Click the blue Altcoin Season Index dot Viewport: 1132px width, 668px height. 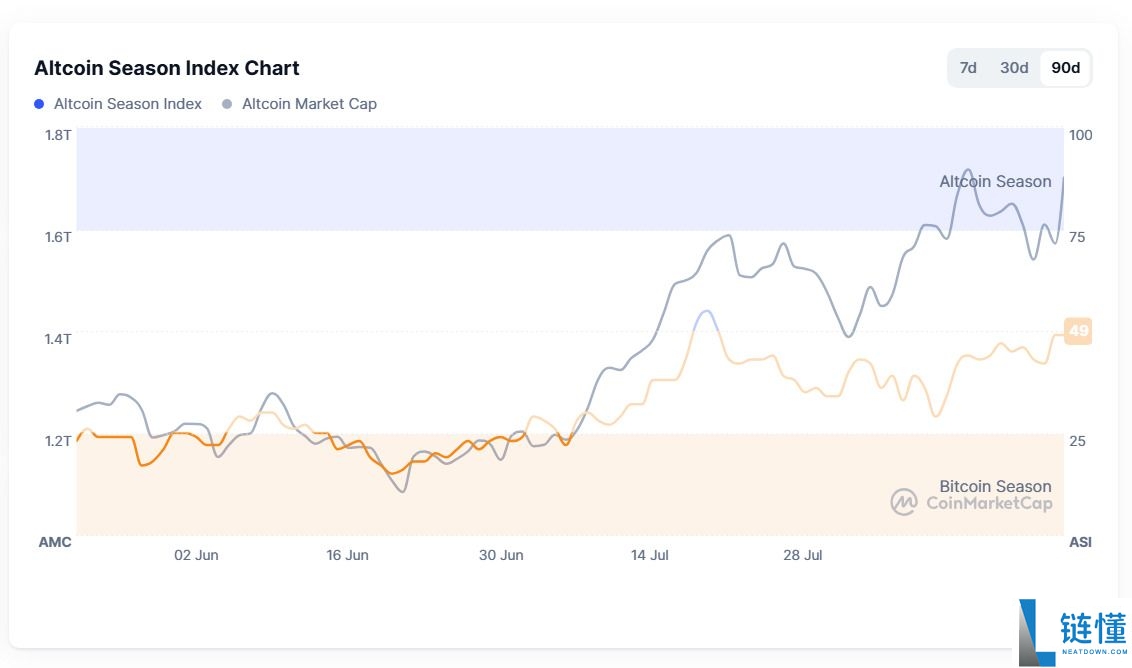39,104
